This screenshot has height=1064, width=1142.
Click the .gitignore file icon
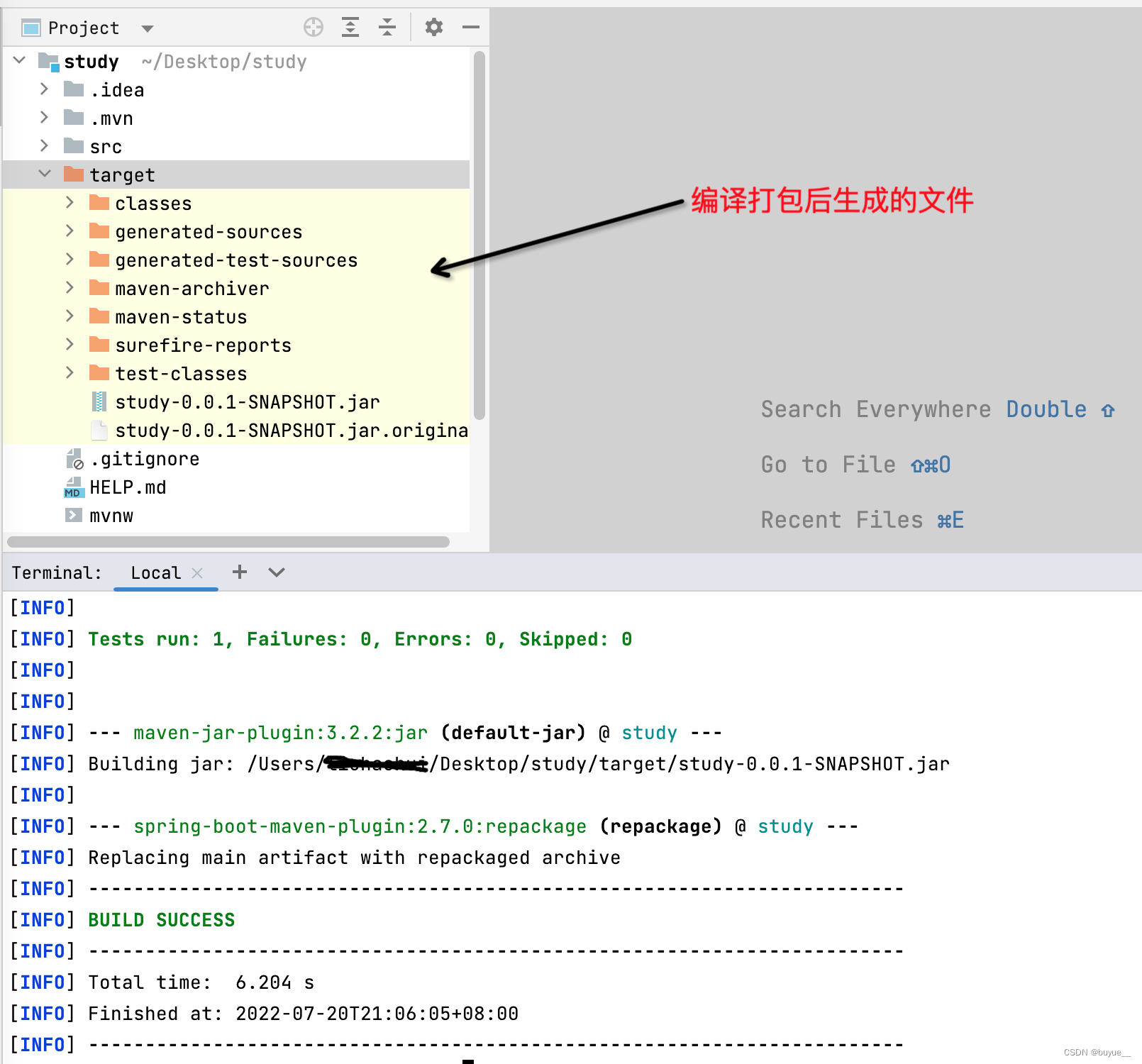[x=74, y=459]
